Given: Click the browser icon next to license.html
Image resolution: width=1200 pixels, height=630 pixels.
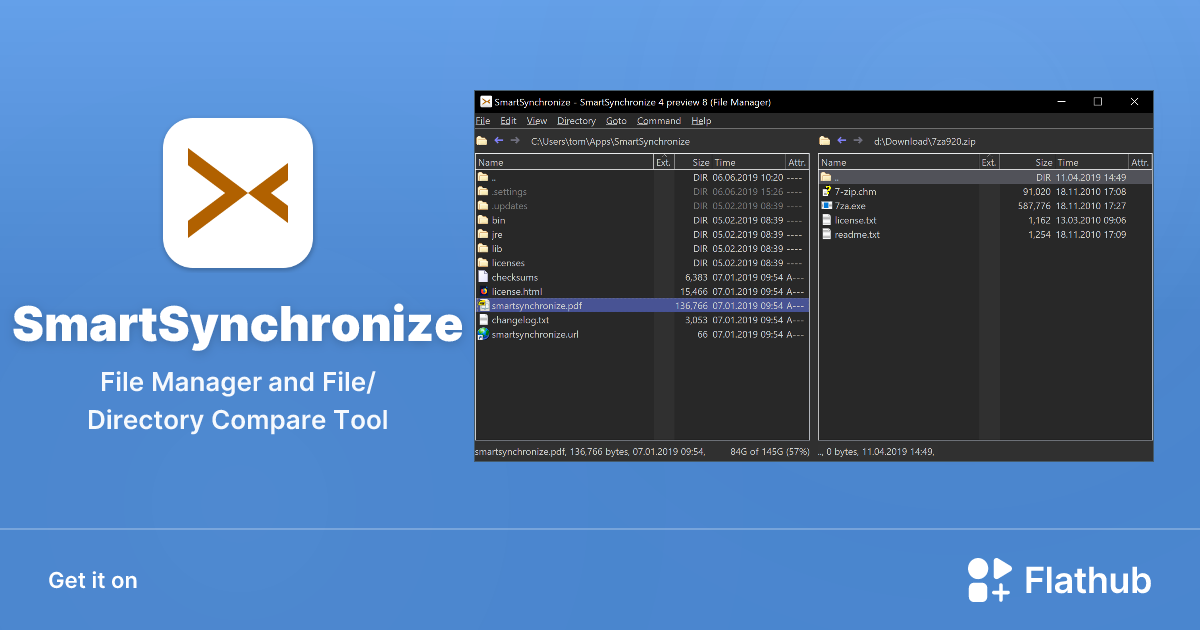Looking at the screenshot, I should pyautogui.click(x=483, y=291).
